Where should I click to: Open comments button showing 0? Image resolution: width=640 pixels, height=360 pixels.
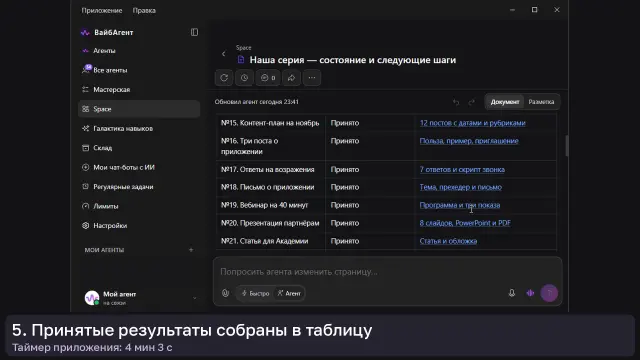(x=268, y=78)
